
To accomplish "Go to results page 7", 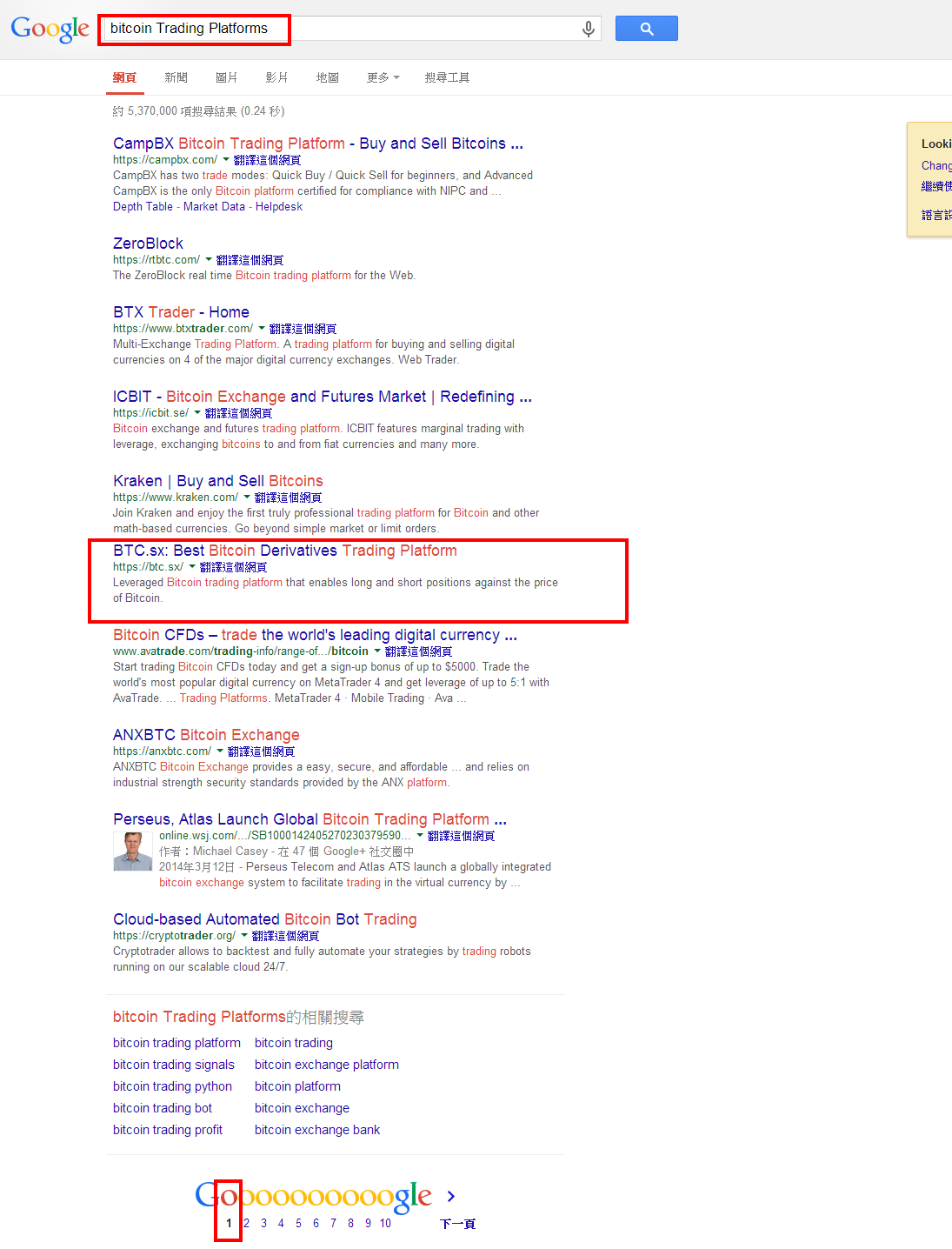I will pos(333,1223).
